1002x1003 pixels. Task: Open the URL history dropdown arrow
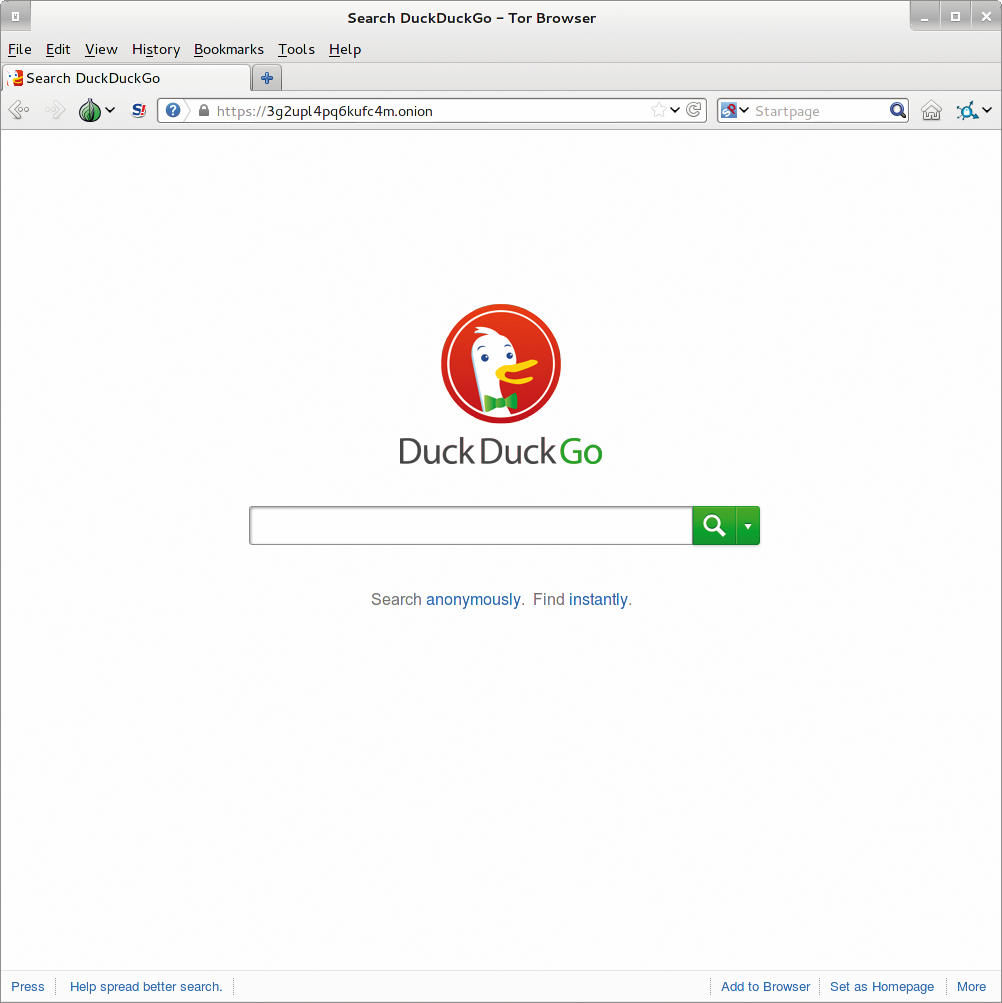[675, 110]
